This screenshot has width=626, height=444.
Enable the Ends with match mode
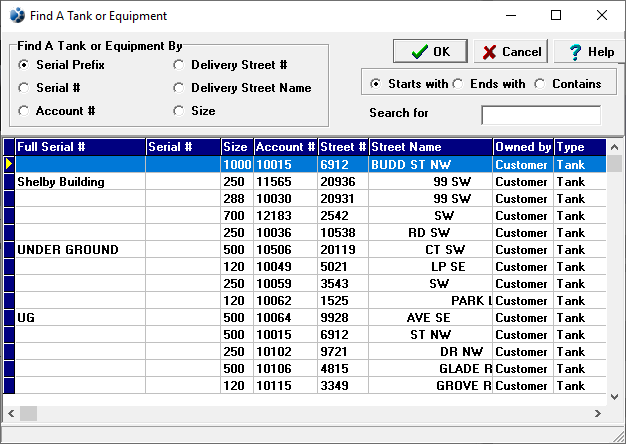click(x=457, y=84)
